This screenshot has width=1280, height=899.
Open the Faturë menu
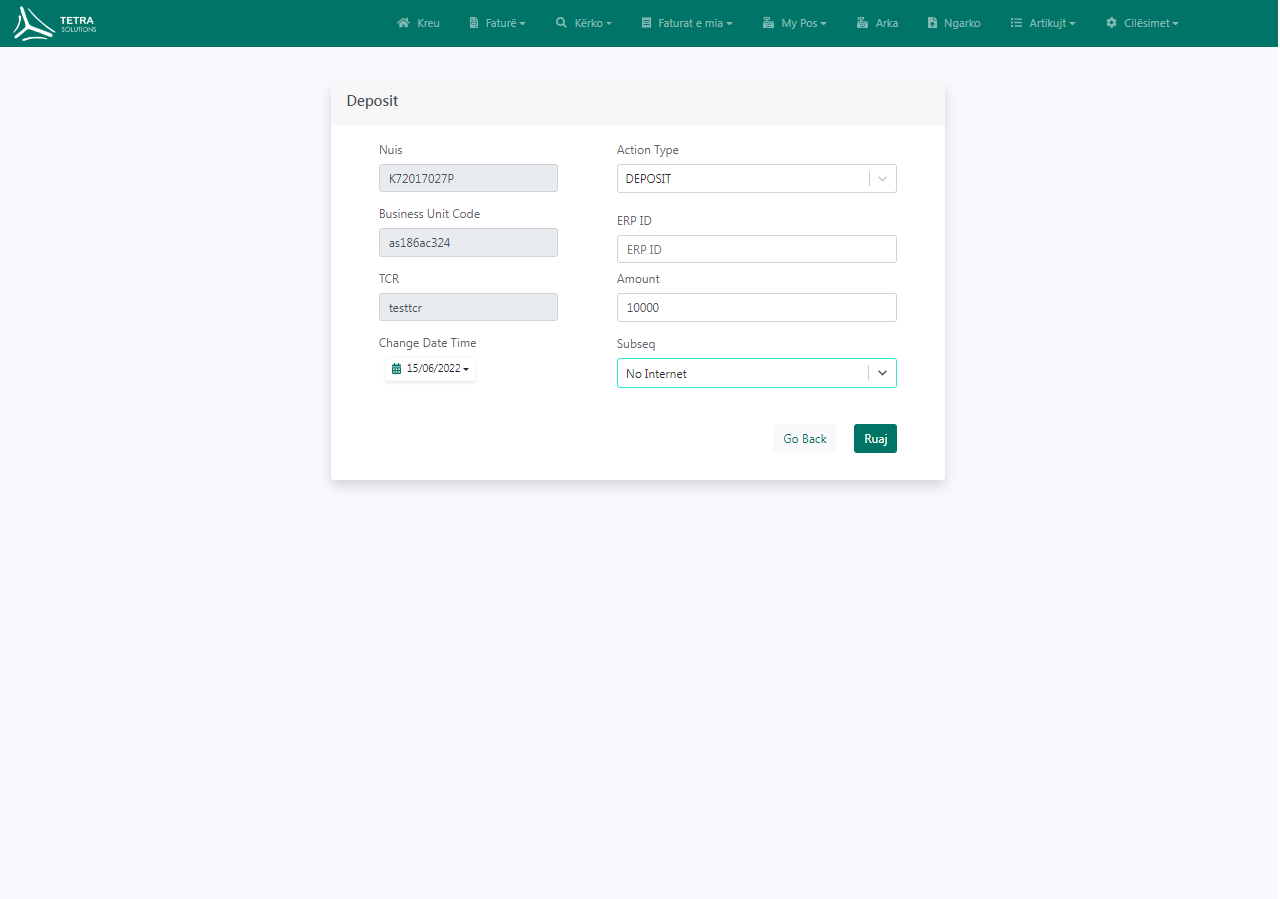[x=497, y=23]
